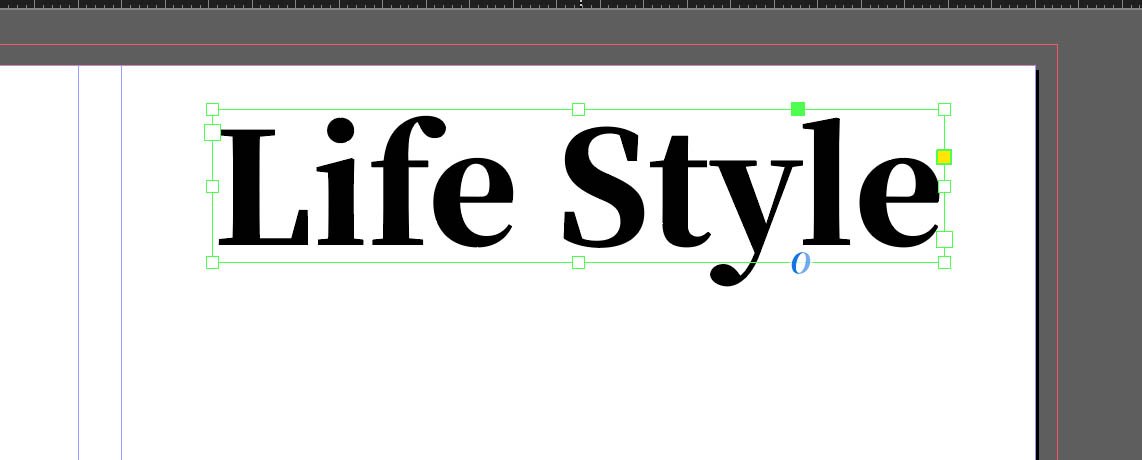Click the right-middle resize handle

[x=944, y=186]
